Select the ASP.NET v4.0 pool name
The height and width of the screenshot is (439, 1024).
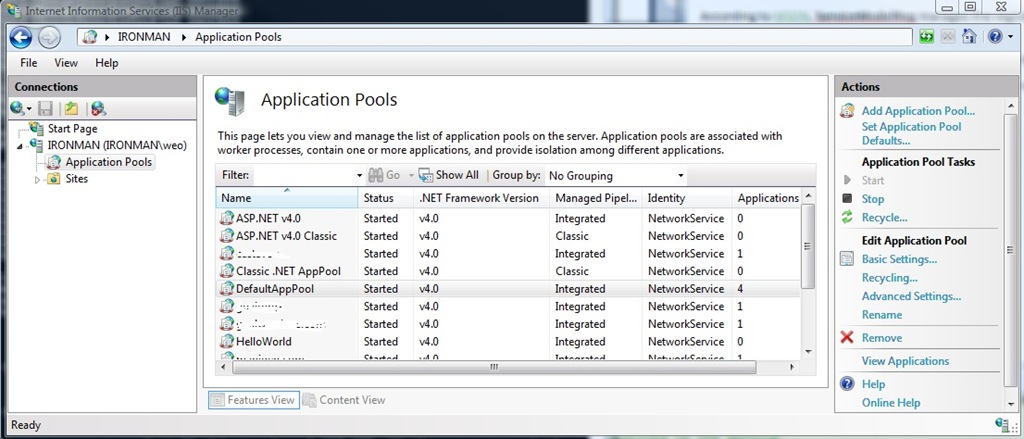click(268, 218)
